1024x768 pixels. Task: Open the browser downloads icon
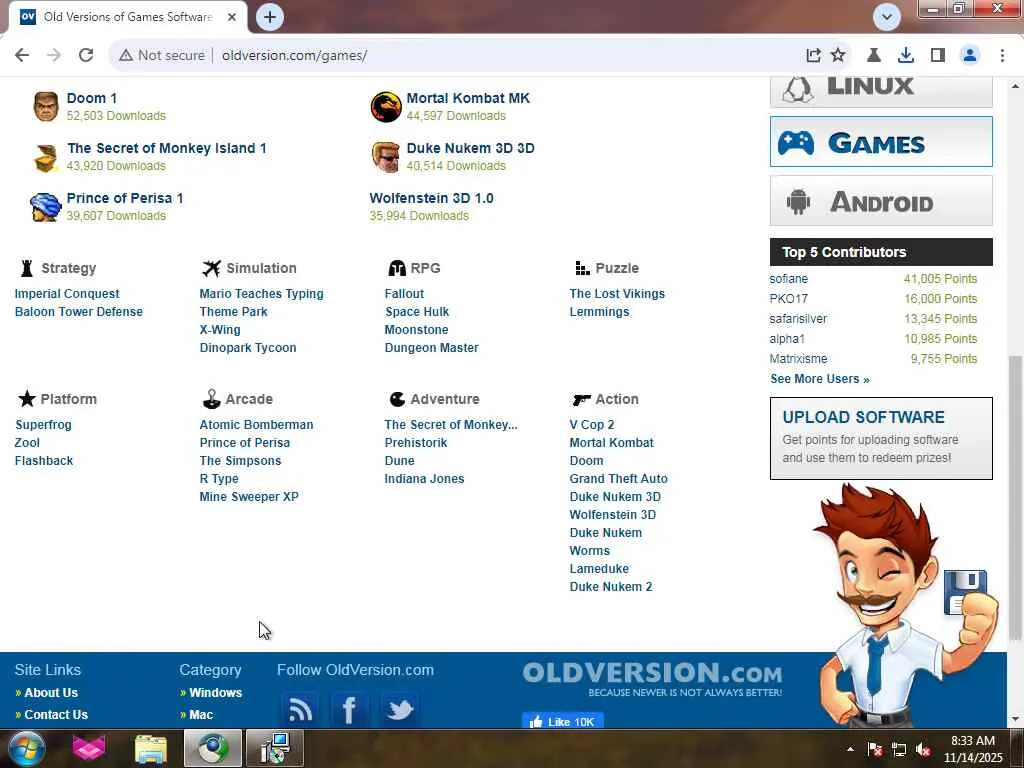(x=905, y=56)
